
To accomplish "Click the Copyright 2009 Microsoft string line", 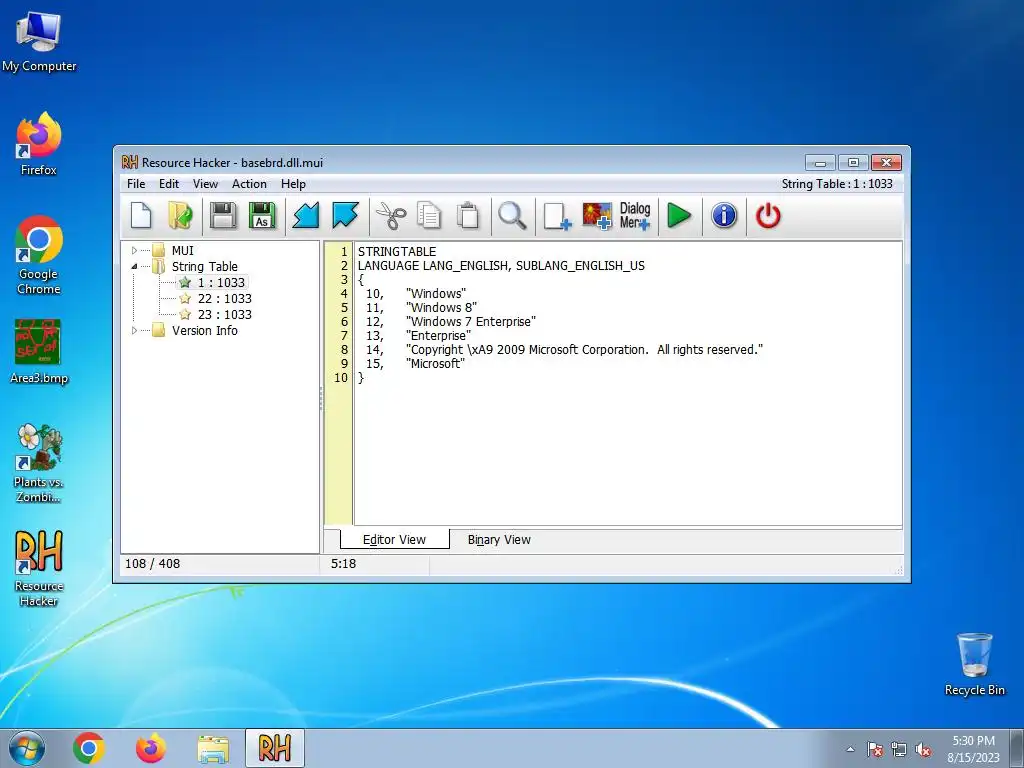I will [584, 349].
